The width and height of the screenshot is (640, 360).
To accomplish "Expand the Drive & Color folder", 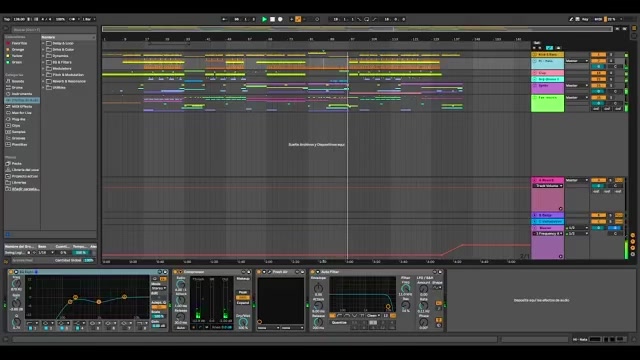I will (43, 49).
